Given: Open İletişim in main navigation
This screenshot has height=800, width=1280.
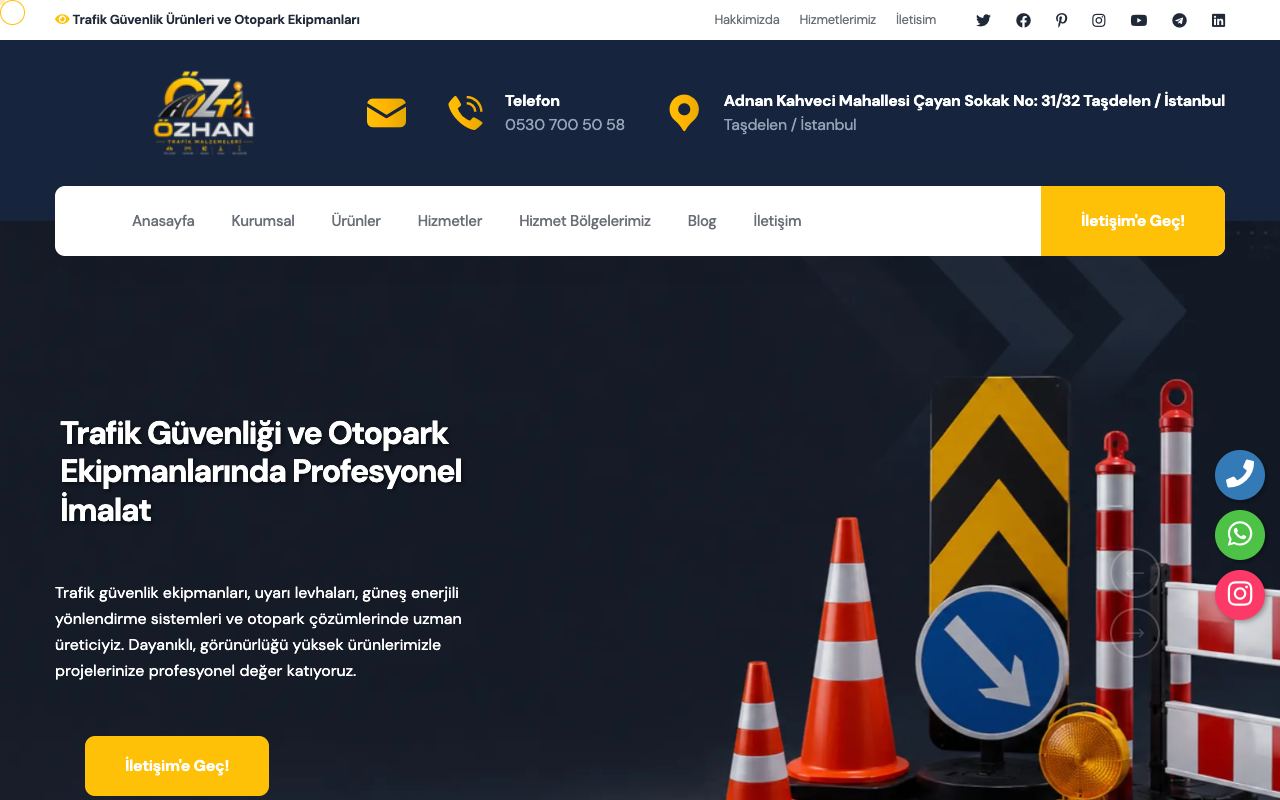Looking at the screenshot, I should click(x=777, y=221).
